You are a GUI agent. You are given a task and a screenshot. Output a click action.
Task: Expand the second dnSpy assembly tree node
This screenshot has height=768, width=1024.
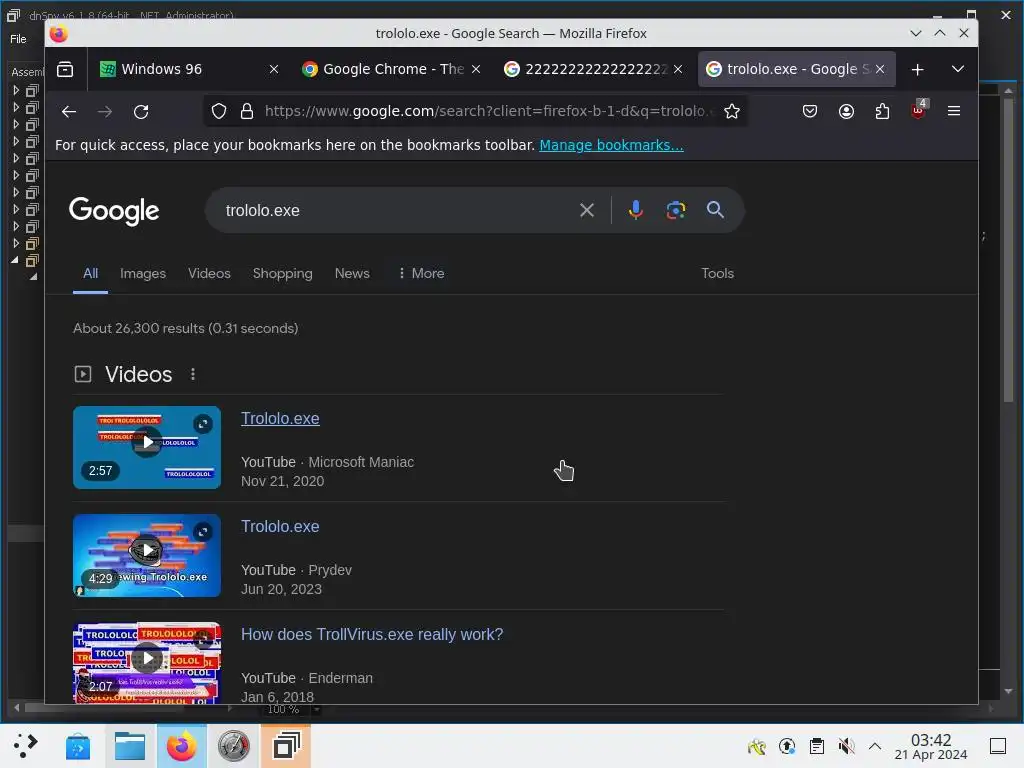(16, 107)
